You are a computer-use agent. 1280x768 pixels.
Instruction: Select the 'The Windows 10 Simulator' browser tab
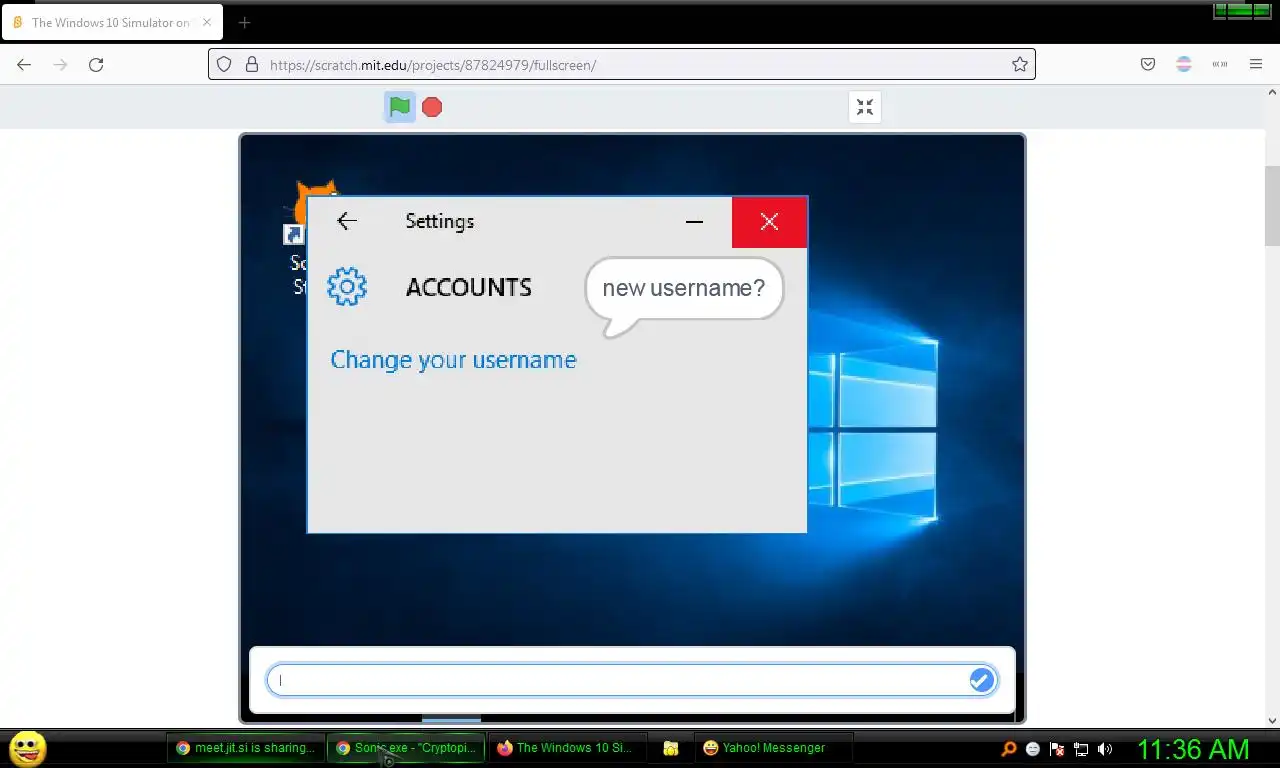(112, 22)
